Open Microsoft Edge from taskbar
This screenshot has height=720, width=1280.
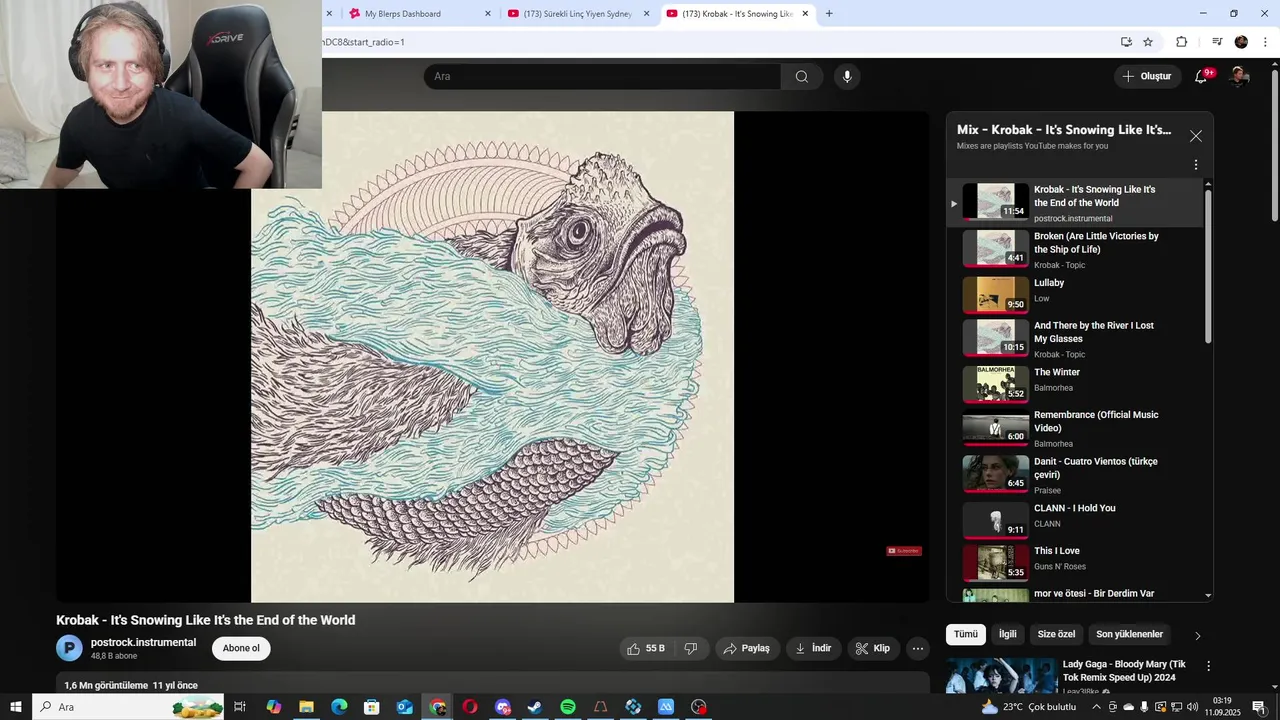point(339,707)
